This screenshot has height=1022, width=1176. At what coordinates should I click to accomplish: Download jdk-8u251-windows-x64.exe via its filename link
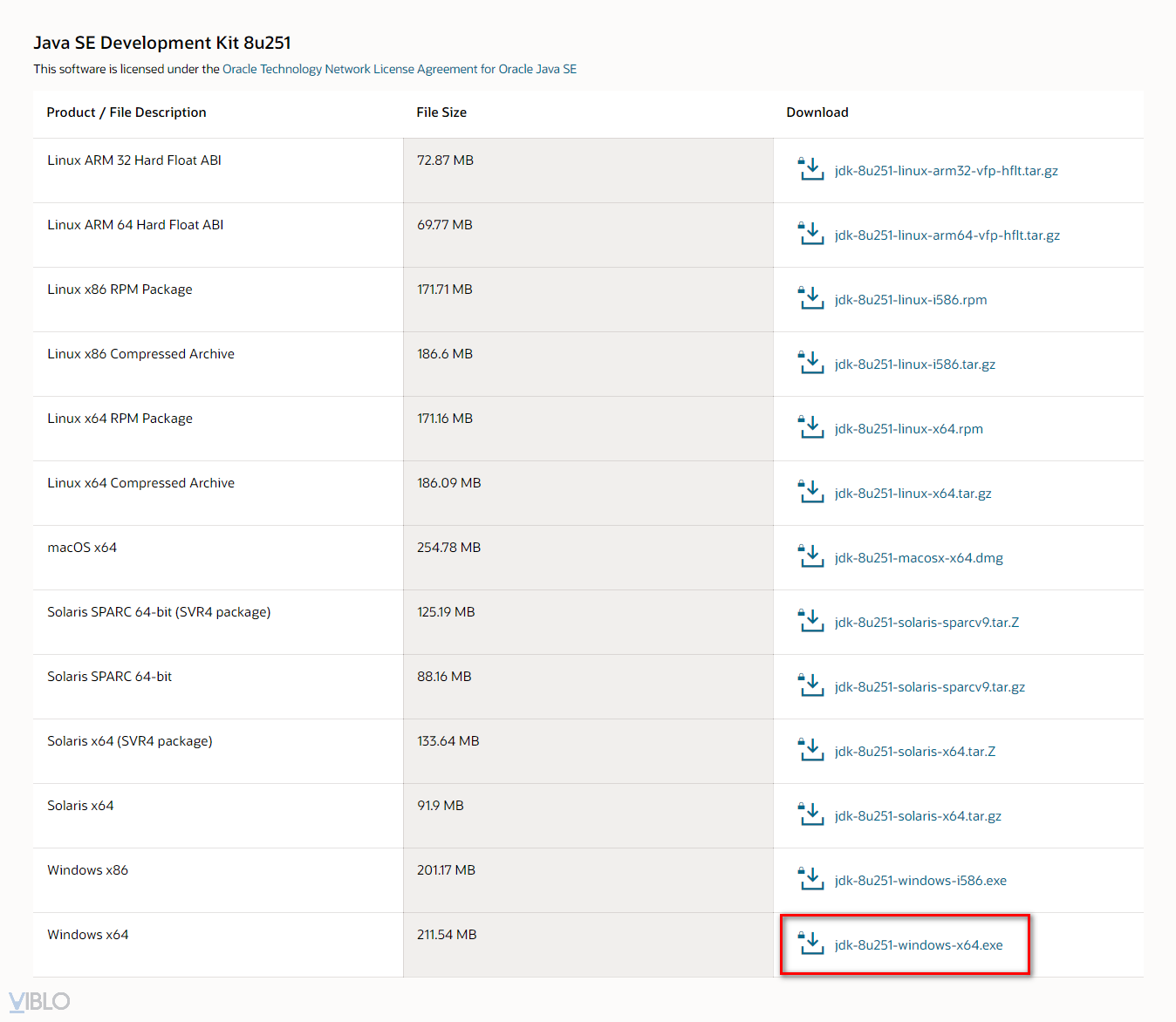pos(919,945)
